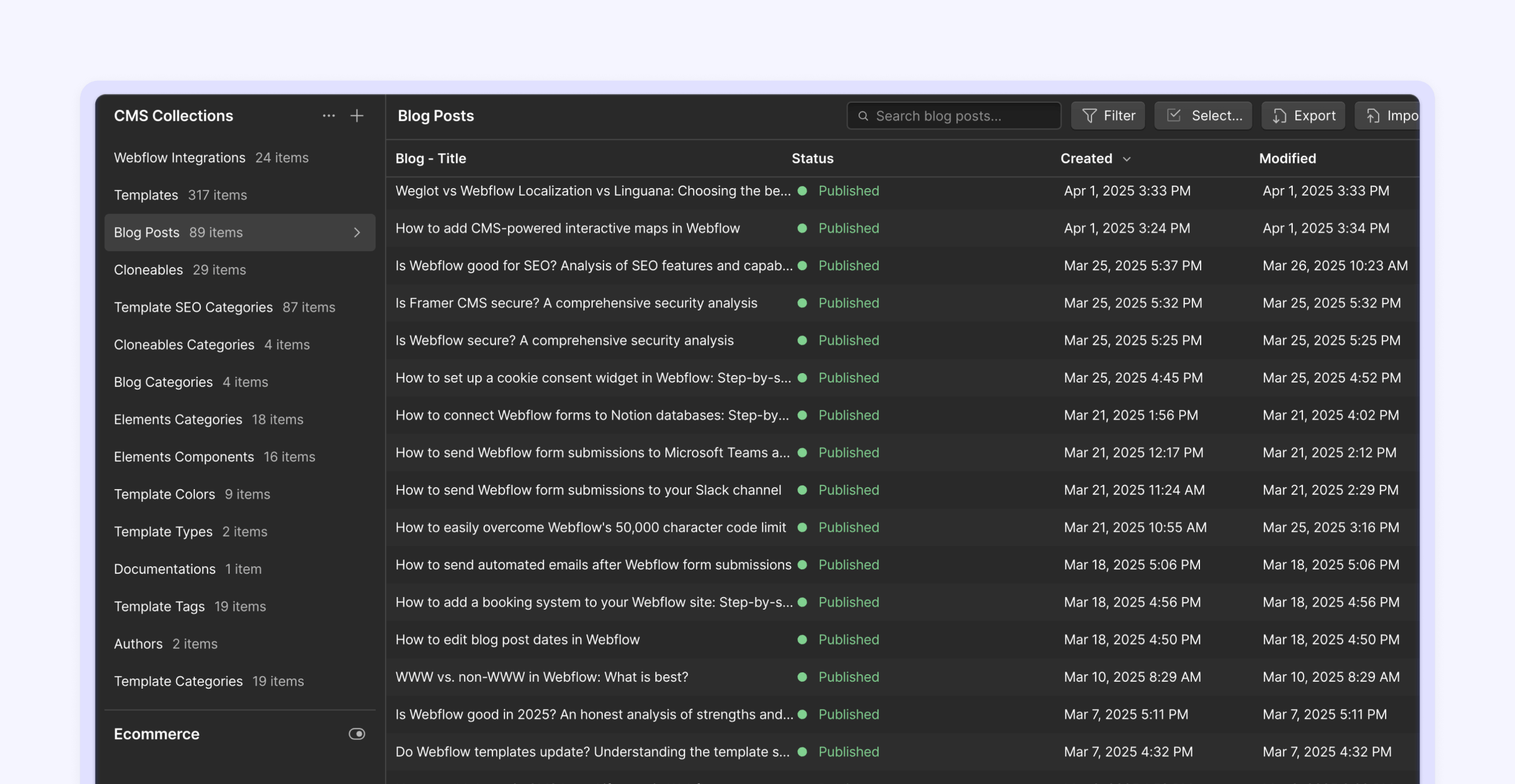Add a new collection with the plus icon

(357, 116)
